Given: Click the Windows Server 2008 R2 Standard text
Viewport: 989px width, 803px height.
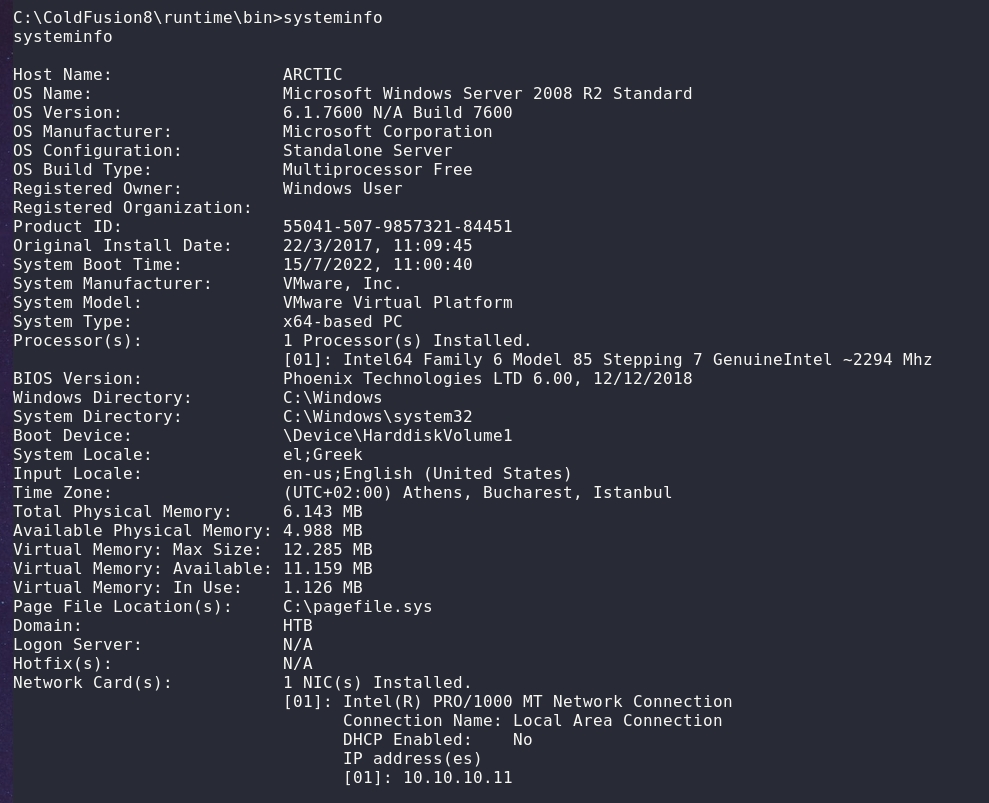Looking at the screenshot, I should tap(487, 94).
